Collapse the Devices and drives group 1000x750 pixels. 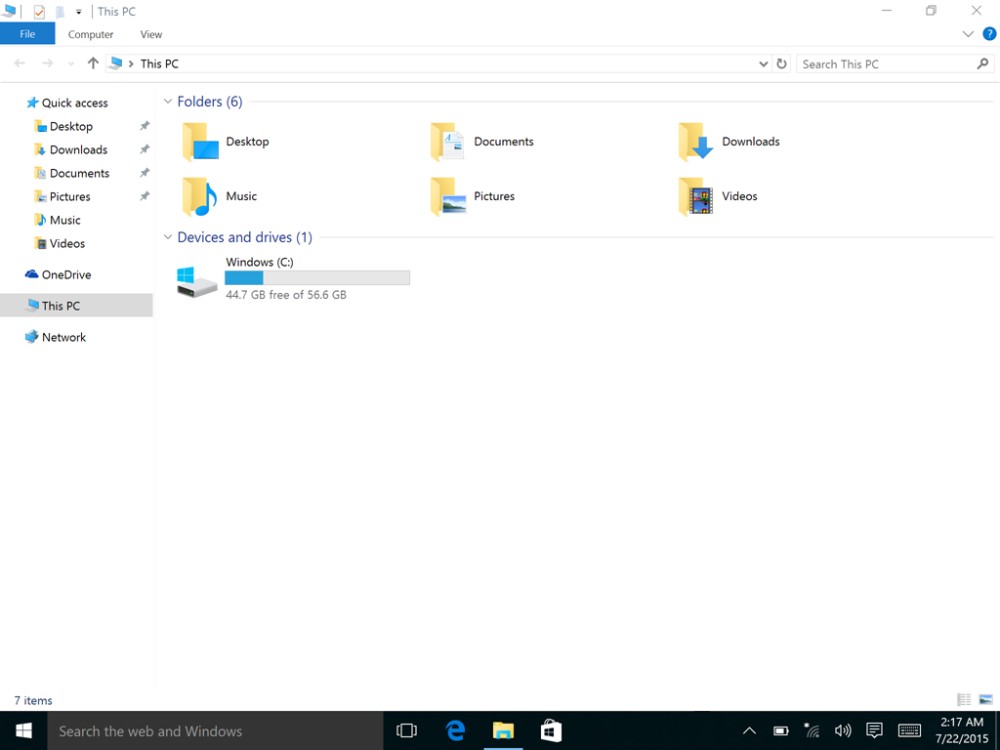168,238
